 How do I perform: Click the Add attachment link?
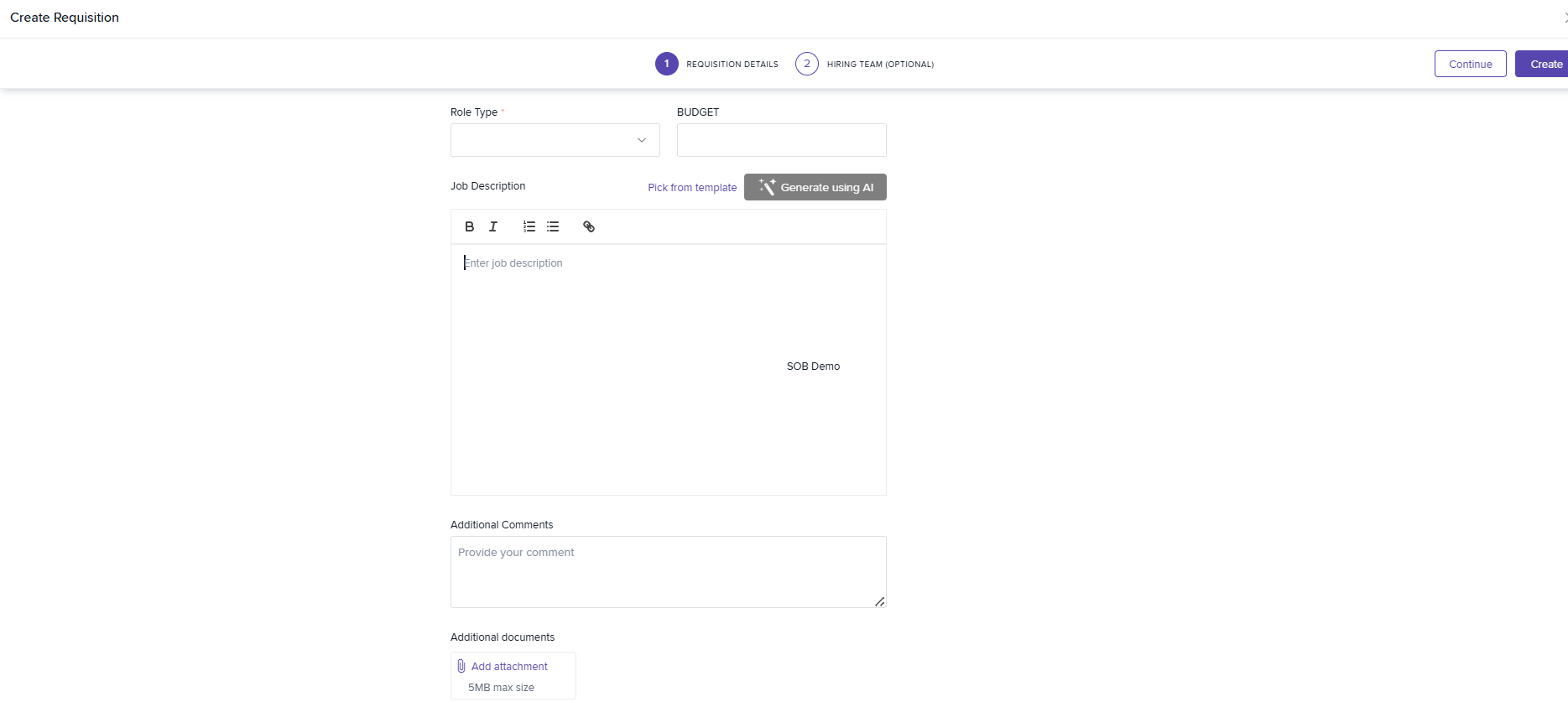click(x=509, y=666)
